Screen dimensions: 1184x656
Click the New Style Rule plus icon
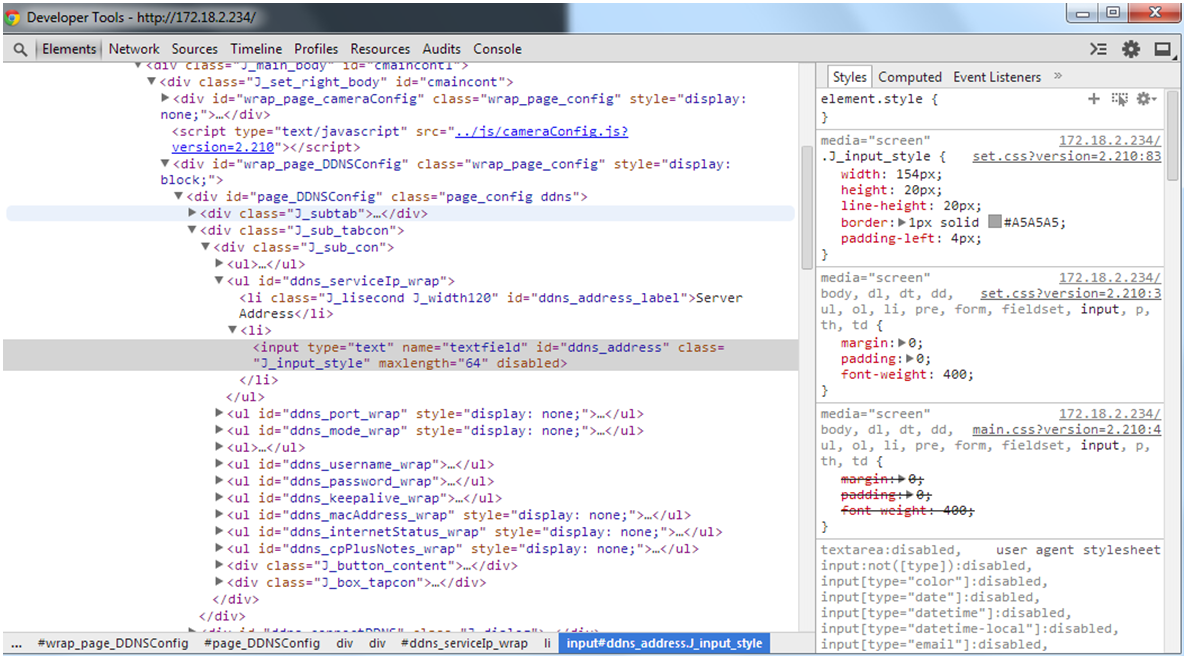click(1093, 99)
